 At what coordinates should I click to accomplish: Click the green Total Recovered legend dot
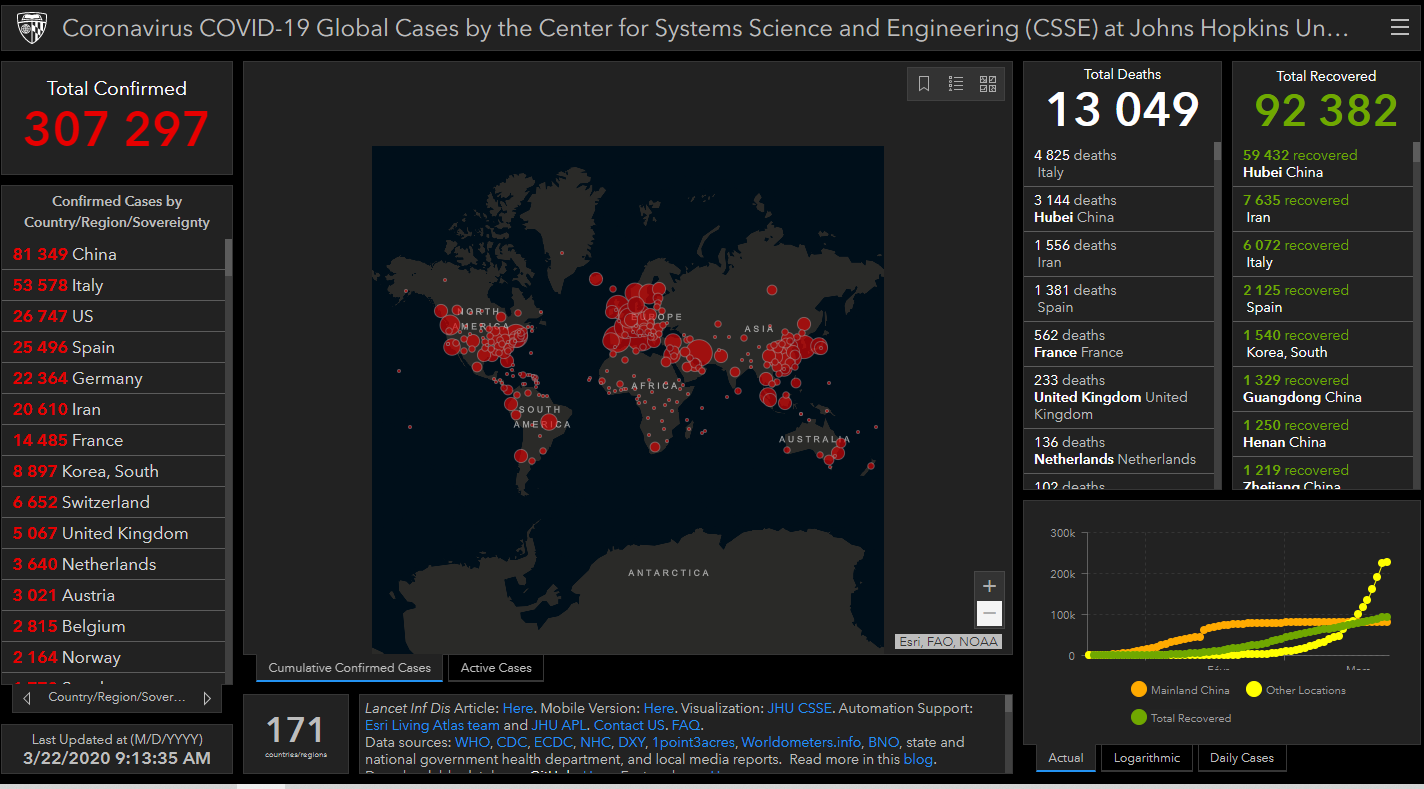(1138, 718)
